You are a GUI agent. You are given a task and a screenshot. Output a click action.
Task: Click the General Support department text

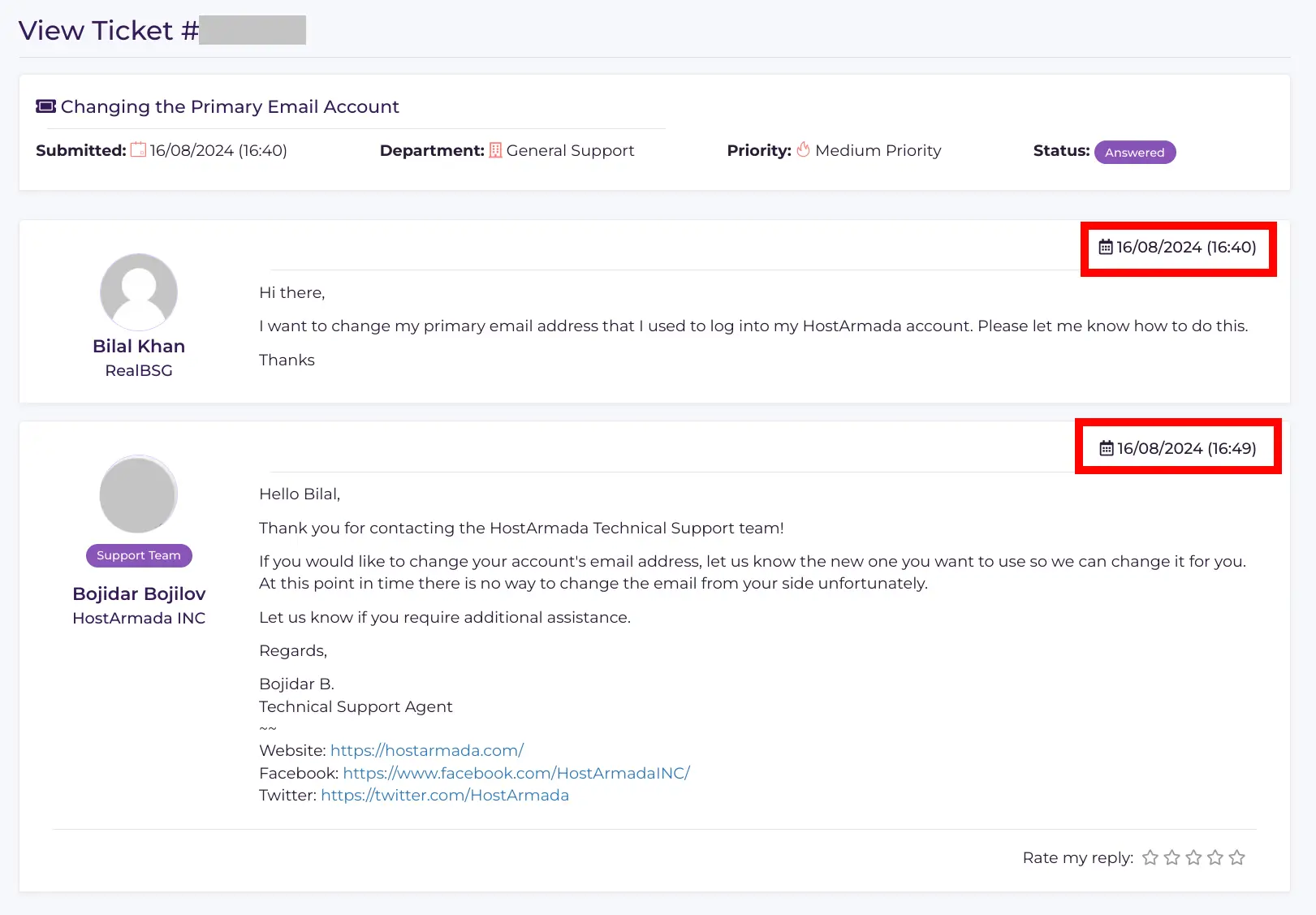click(570, 150)
